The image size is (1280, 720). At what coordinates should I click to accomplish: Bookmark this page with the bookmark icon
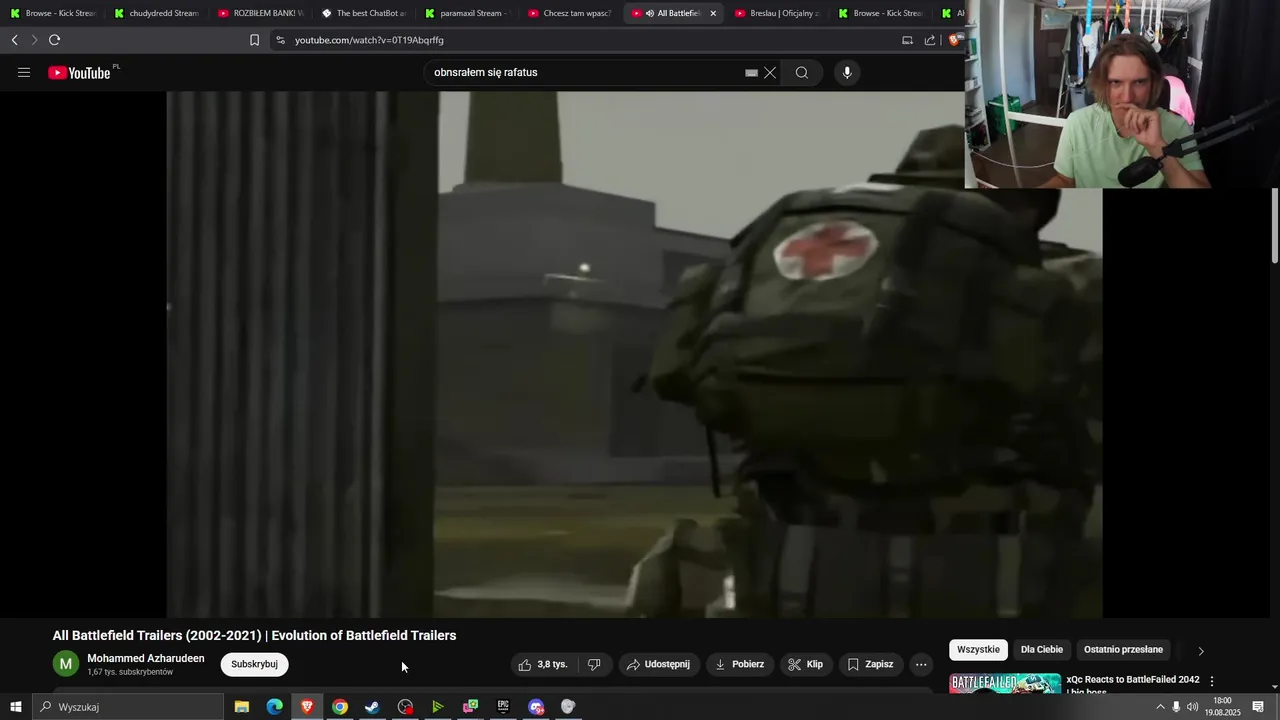(254, 40)
